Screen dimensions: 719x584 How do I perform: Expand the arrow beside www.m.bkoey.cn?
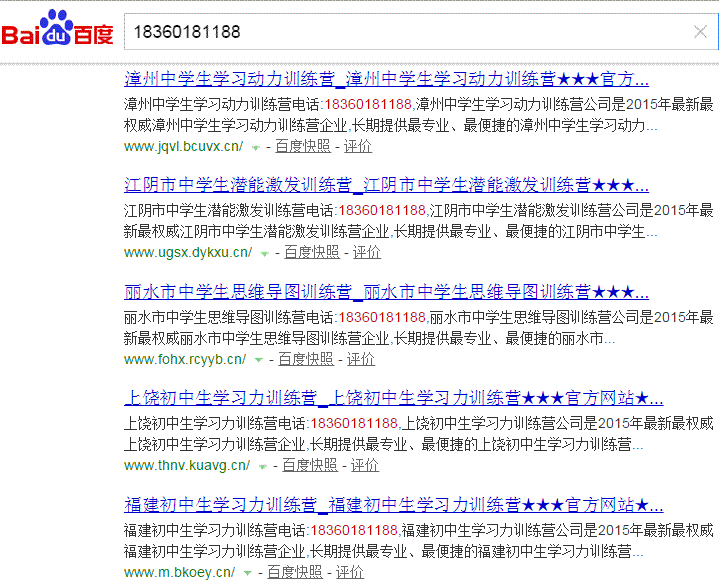(x=248, y=573)
